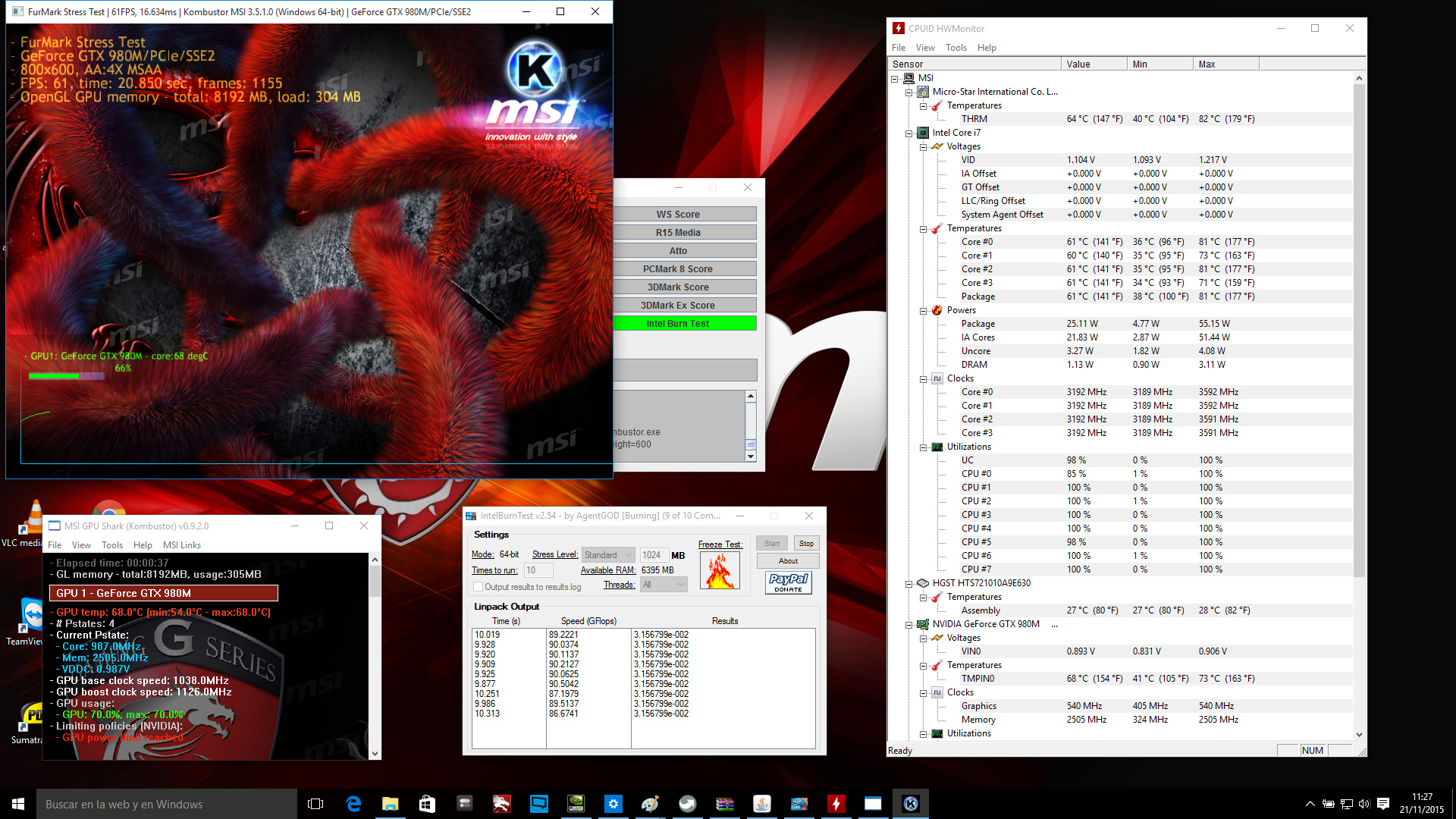1456x819 pixels.
Task: Click Kombustor K icon in taskbar
Action: coord(911,804)
